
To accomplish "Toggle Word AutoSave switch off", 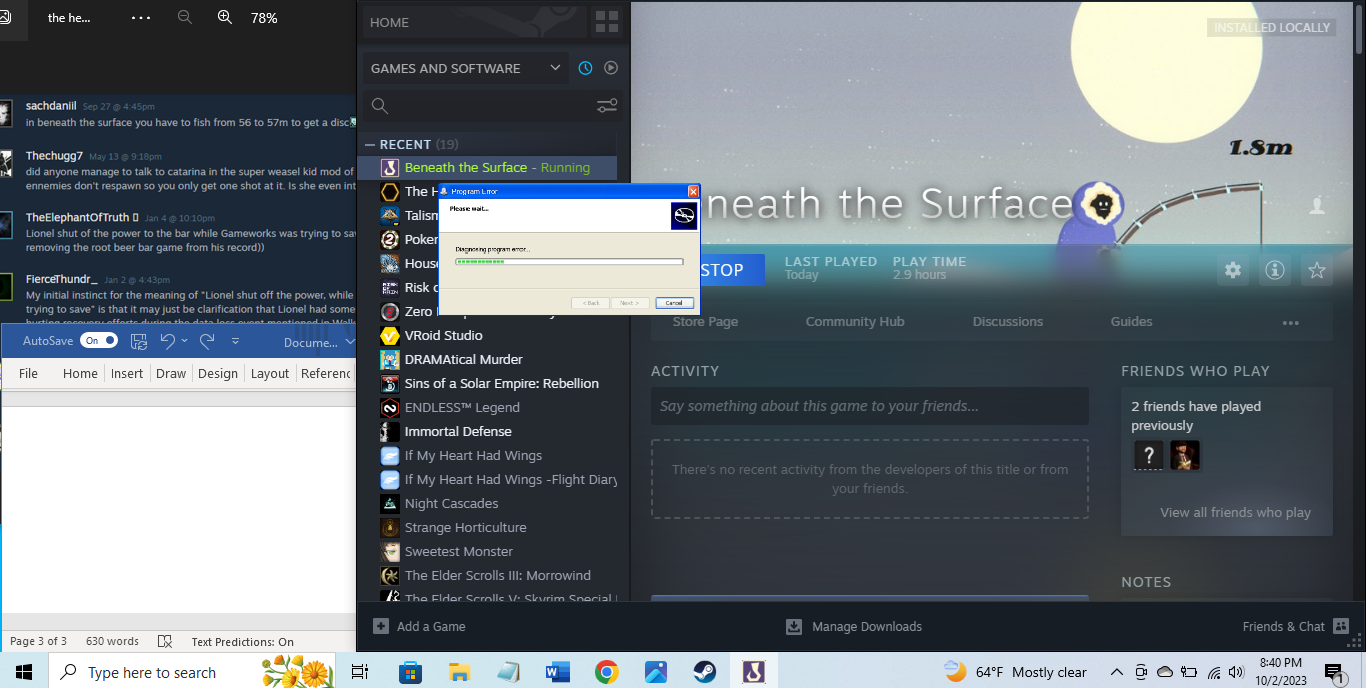I will [99, 341].
